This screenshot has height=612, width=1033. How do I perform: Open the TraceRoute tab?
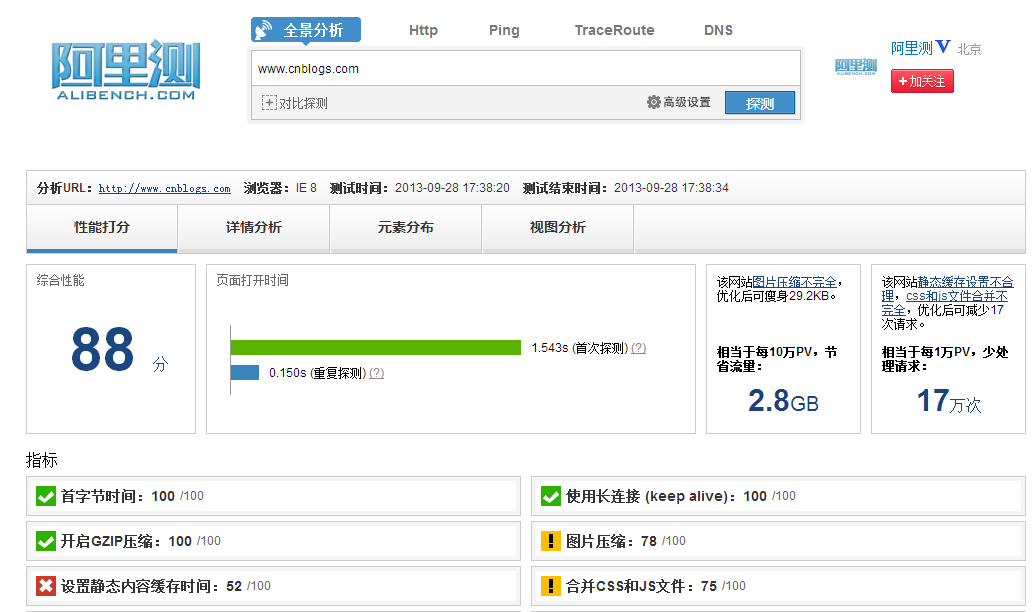coord(614,30)
